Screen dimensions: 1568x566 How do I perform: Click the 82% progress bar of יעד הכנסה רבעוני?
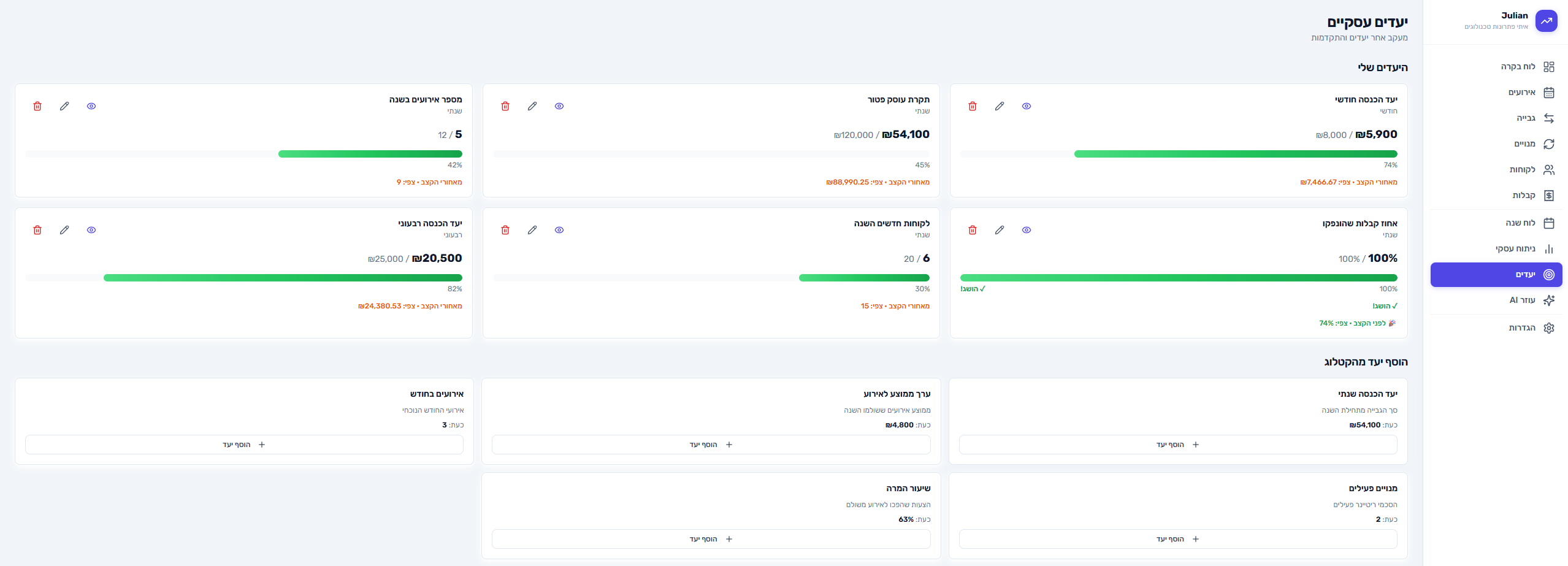point(243,278)
